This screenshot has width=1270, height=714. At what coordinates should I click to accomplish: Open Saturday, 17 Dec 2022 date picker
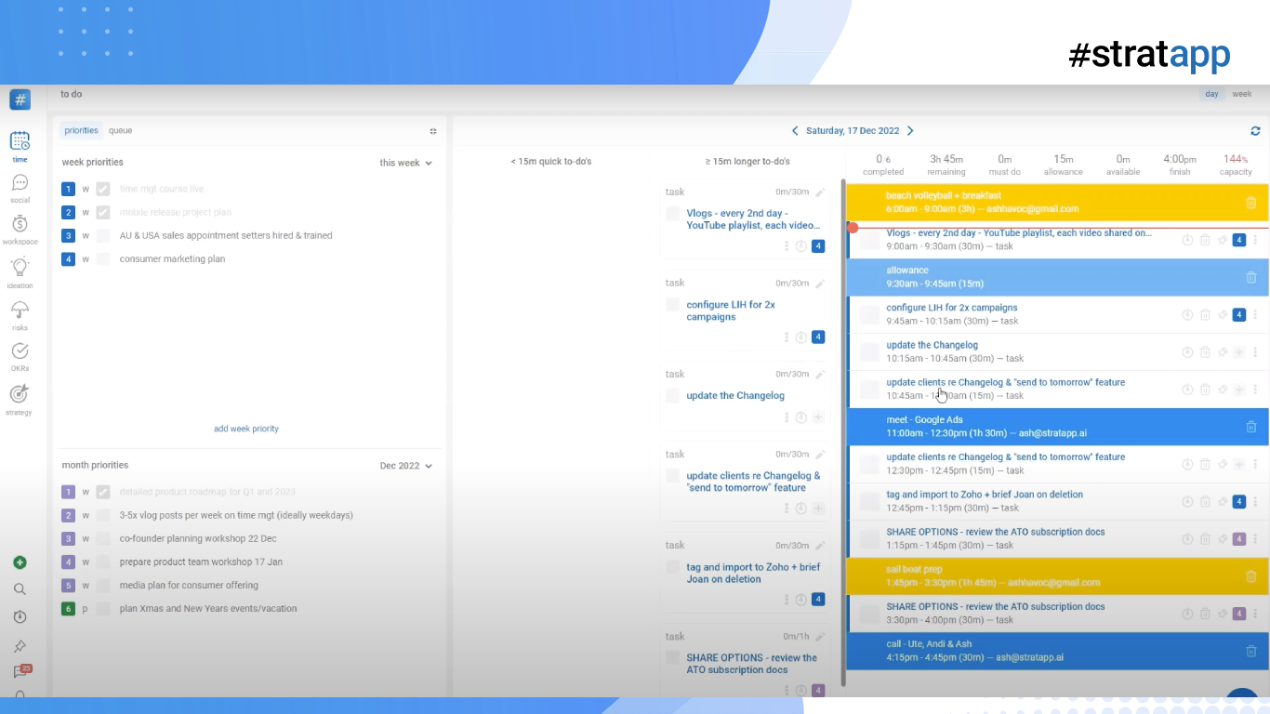[x=853, y=131]
